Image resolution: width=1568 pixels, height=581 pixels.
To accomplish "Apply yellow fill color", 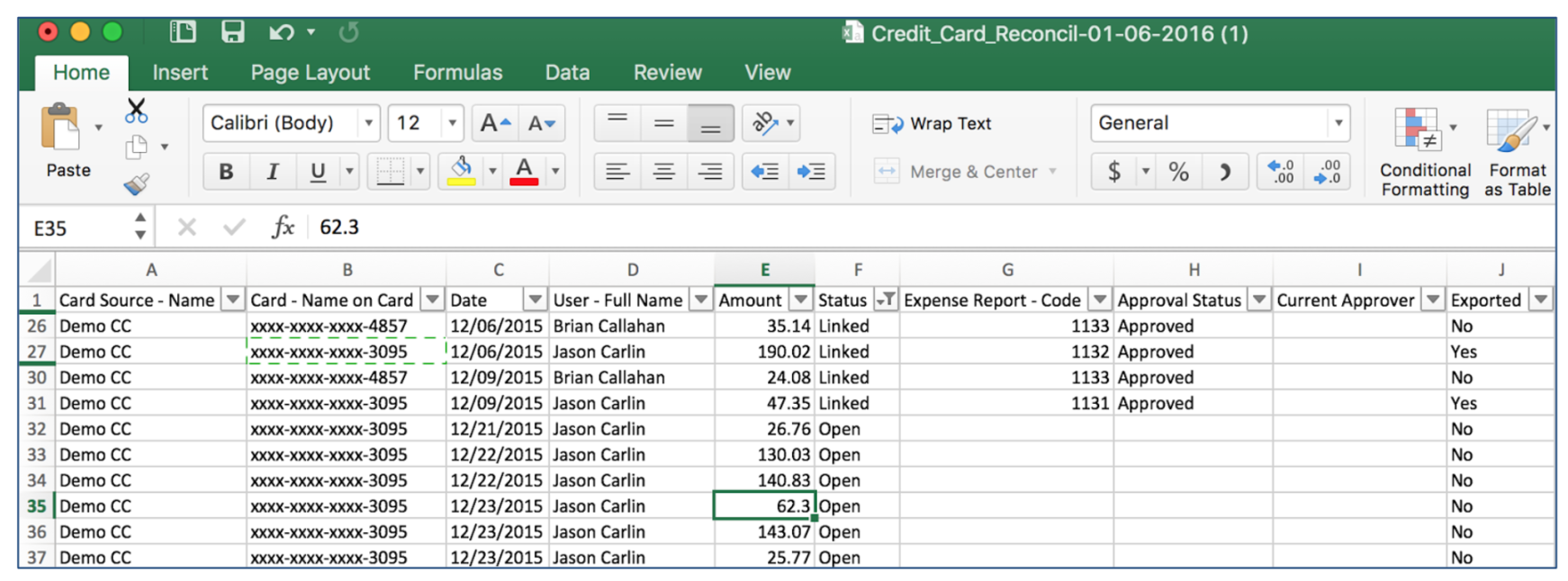I will [x=461, y=171].
